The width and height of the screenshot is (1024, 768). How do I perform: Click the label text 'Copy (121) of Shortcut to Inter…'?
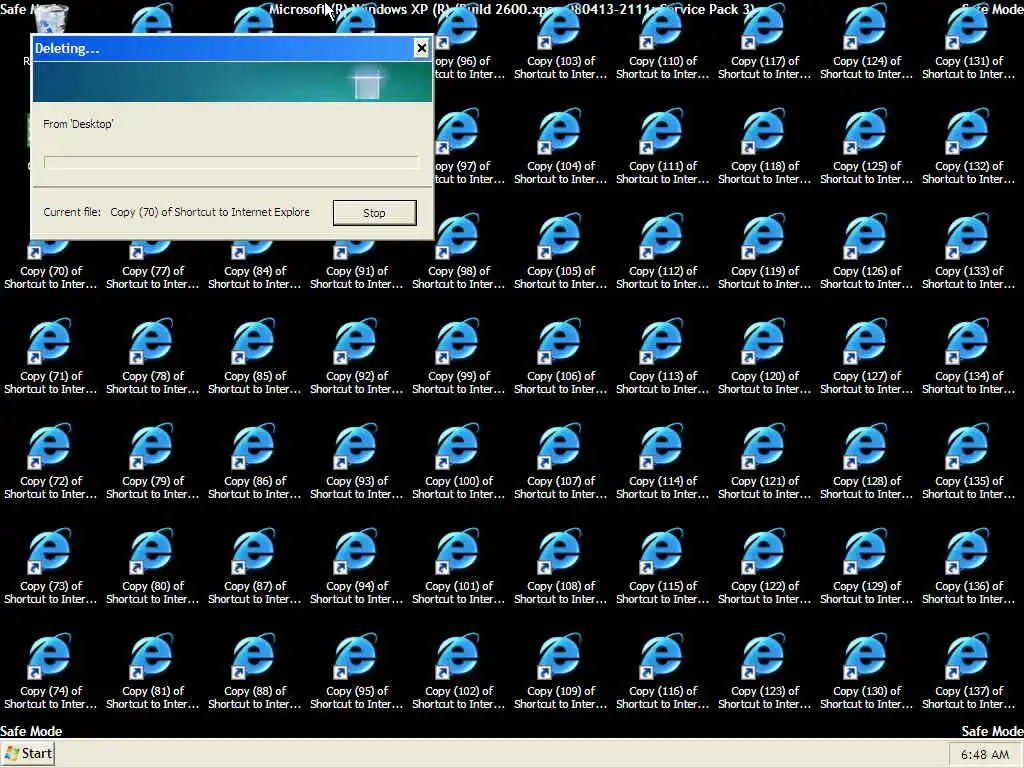point(763,488)
